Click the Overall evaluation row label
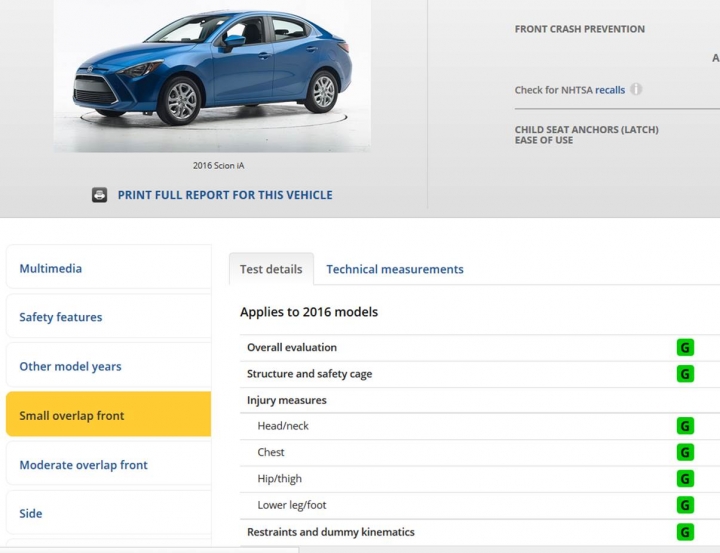 (x=292, y=347)
